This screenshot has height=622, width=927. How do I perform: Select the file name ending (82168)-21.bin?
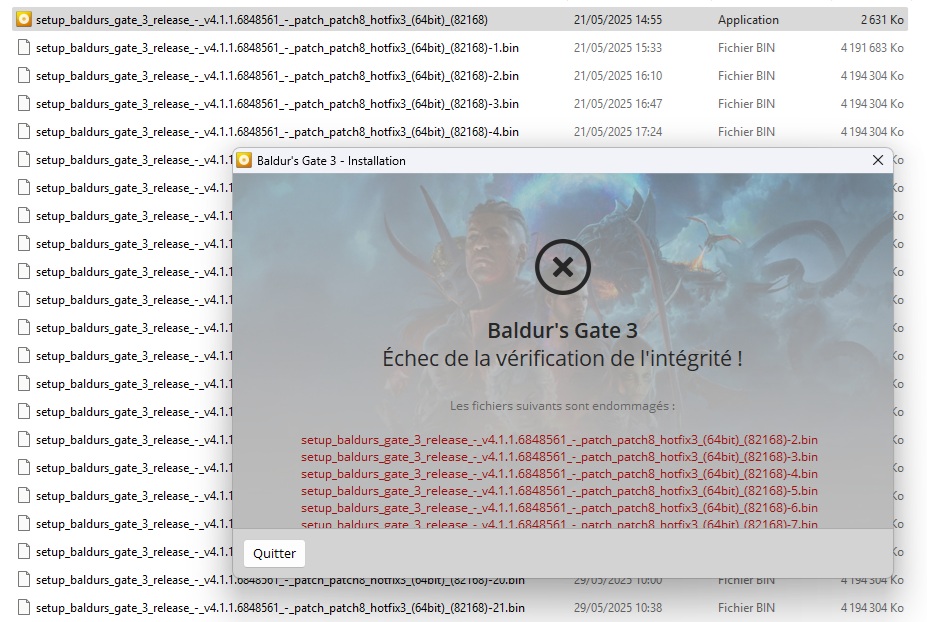pos(280,608)
